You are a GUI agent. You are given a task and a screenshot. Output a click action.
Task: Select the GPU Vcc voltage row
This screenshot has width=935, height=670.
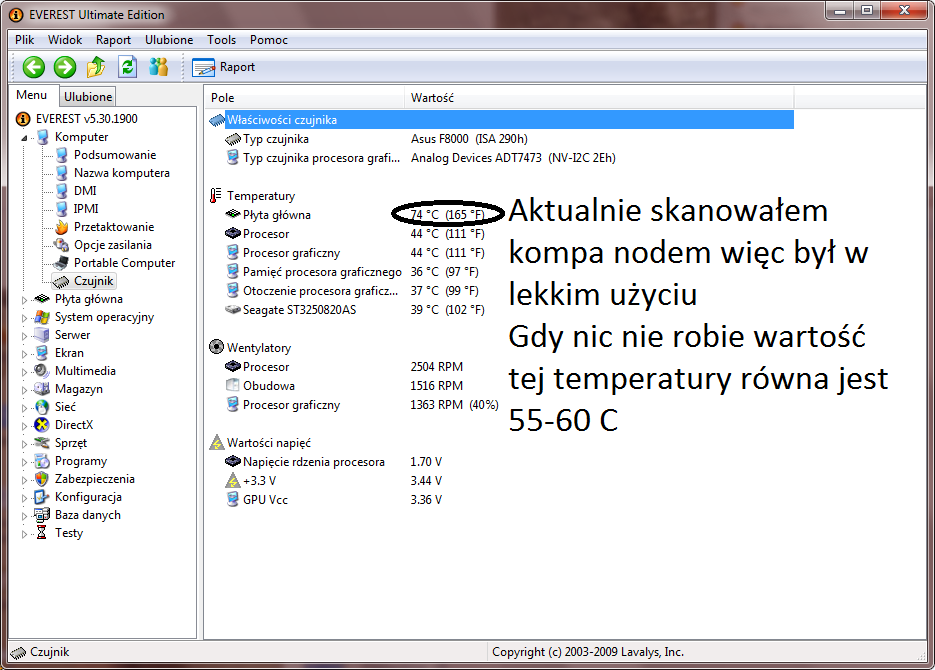[x=500, y=500]
